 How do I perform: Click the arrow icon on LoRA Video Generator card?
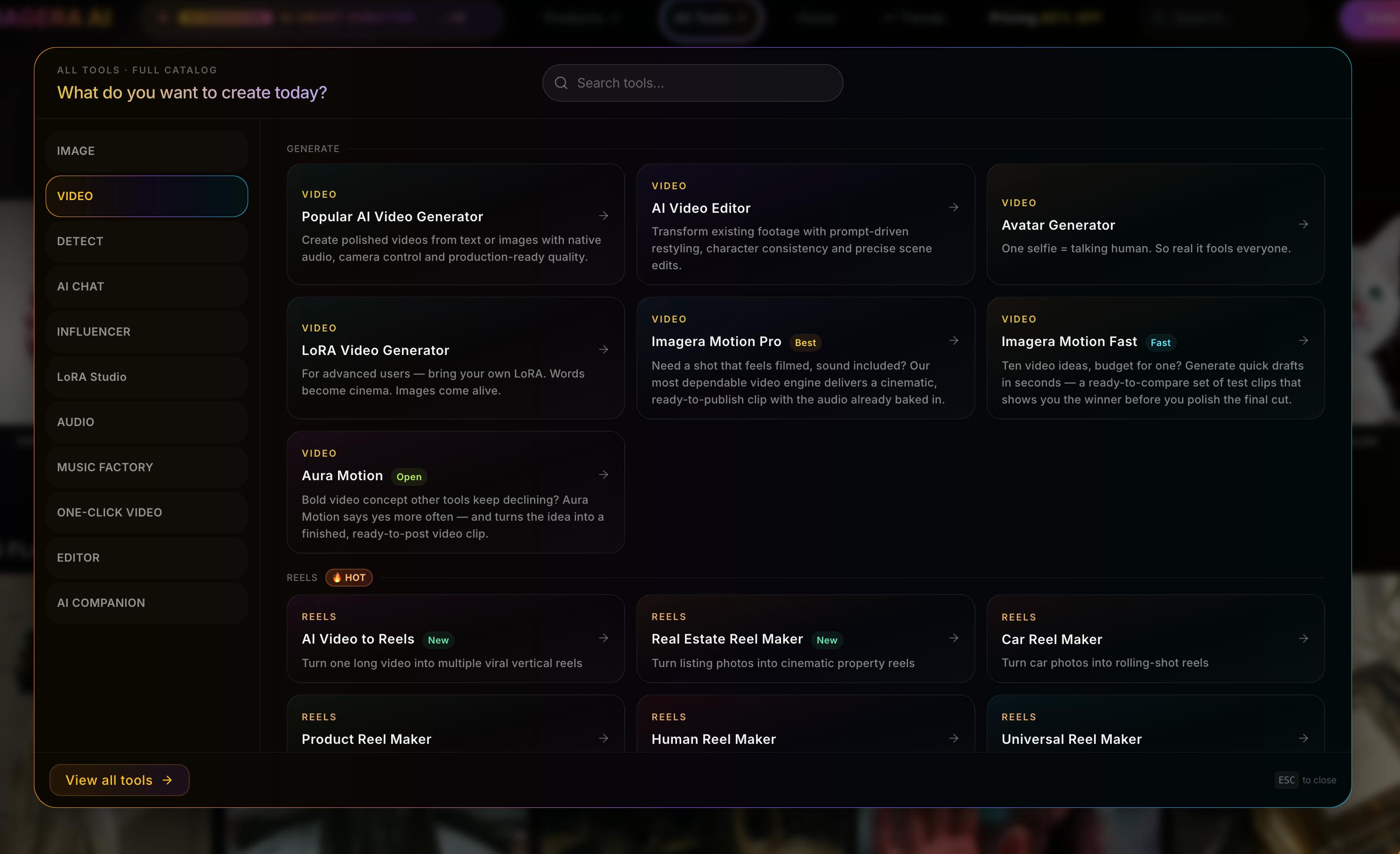tap(603, 349)
